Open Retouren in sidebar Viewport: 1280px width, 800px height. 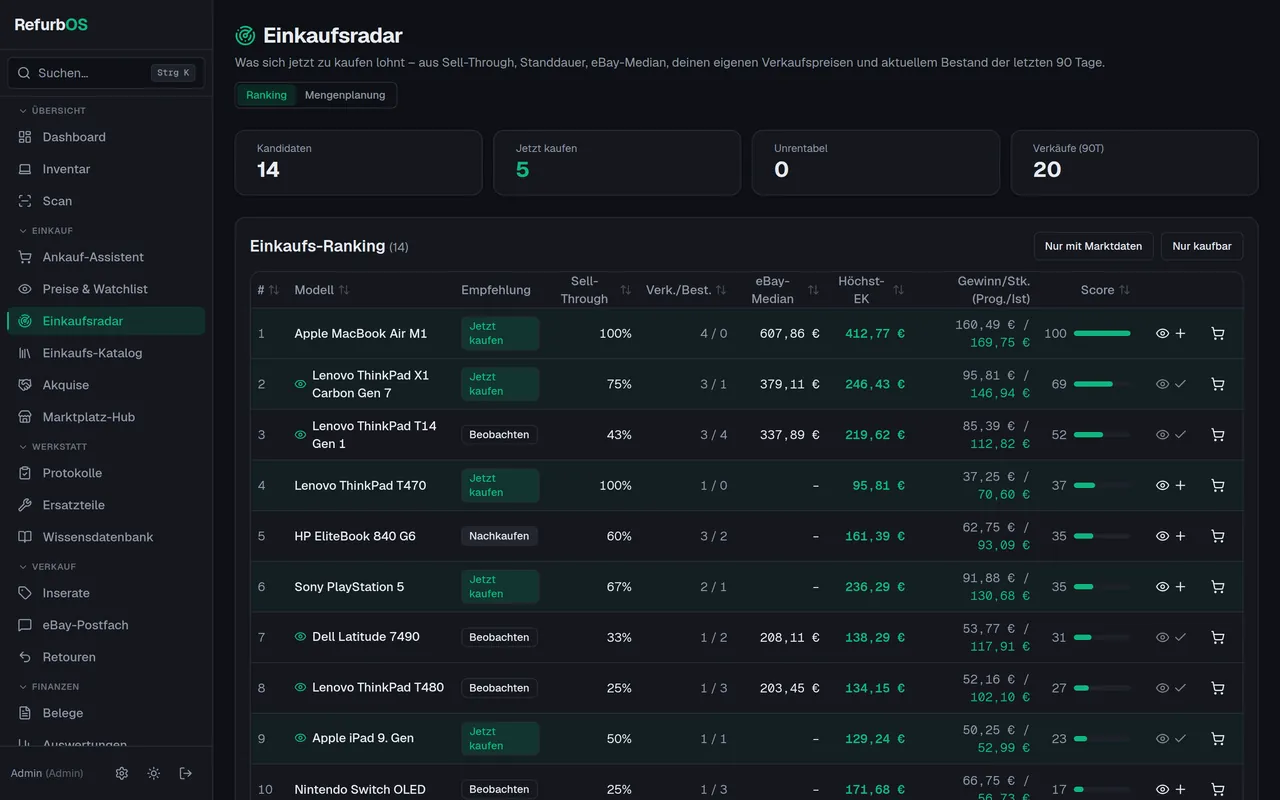[x=106, y=657]
